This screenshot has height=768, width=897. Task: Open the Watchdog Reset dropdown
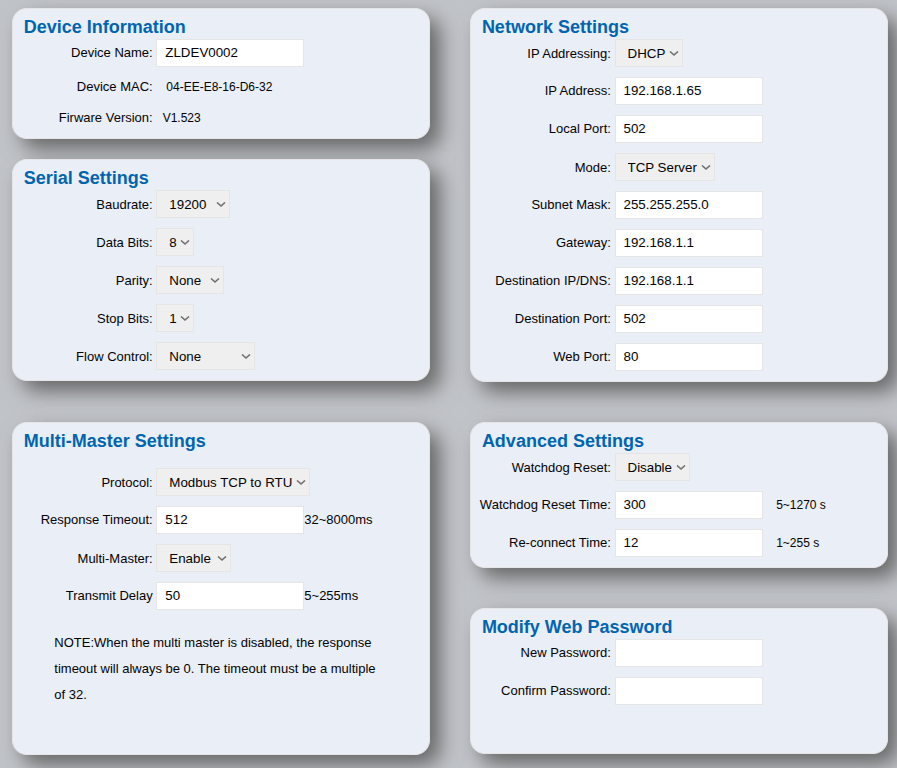tap(652, 467)
